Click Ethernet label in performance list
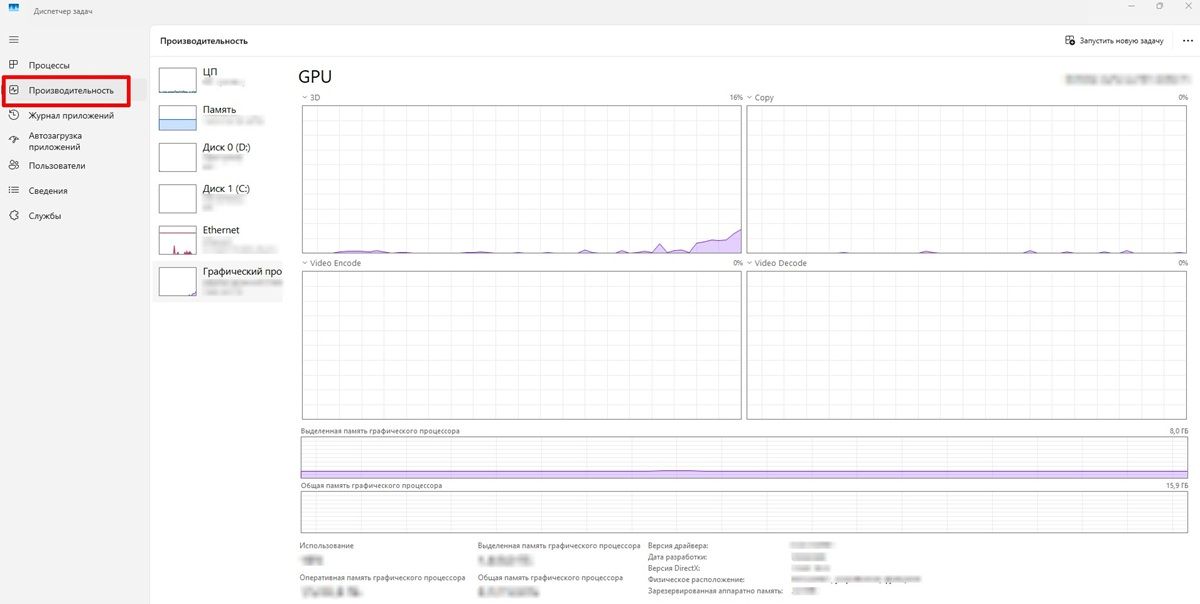 click(x=221, y=230)
